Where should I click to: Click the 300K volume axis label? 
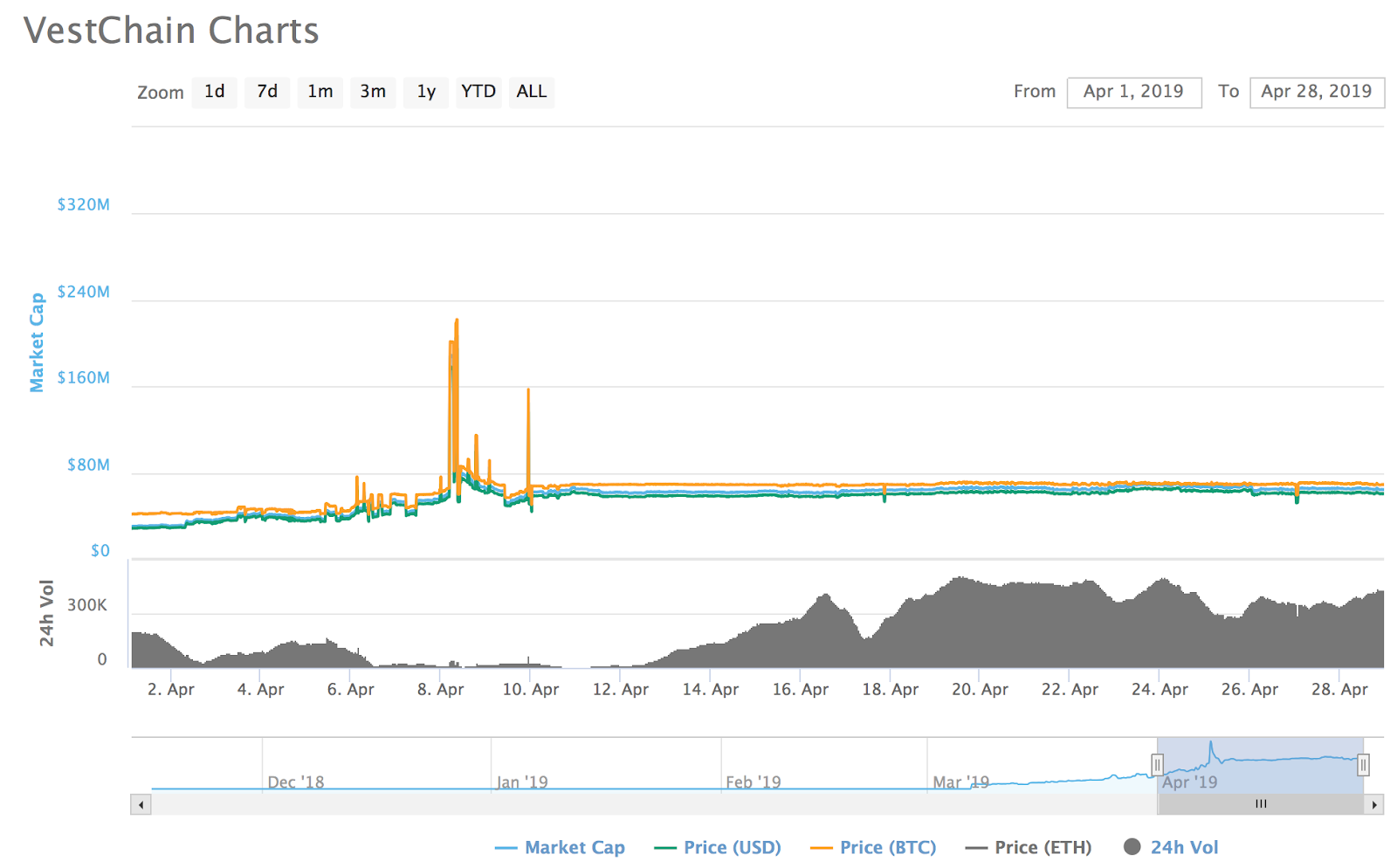[87, 605]
